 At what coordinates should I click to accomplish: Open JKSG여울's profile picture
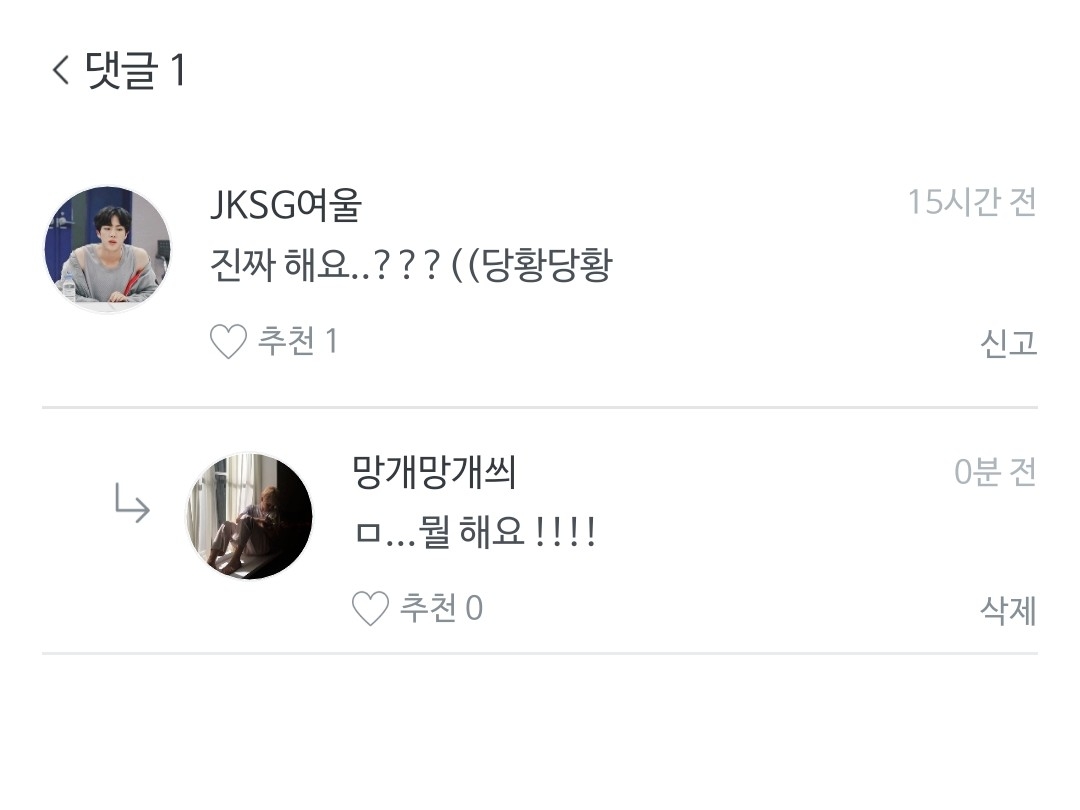tap(107, 249)
